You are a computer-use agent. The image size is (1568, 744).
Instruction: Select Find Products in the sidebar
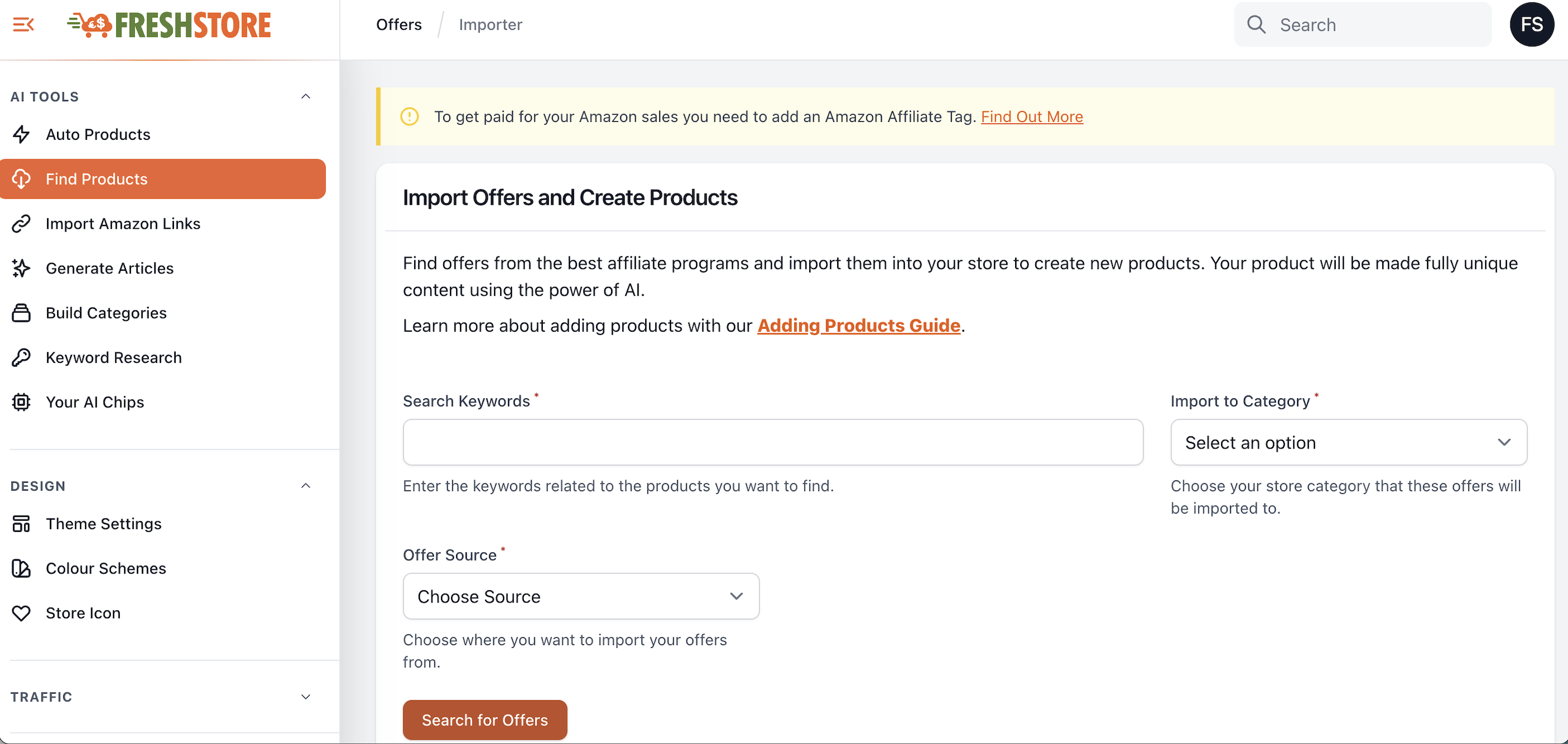pos(162,179)
